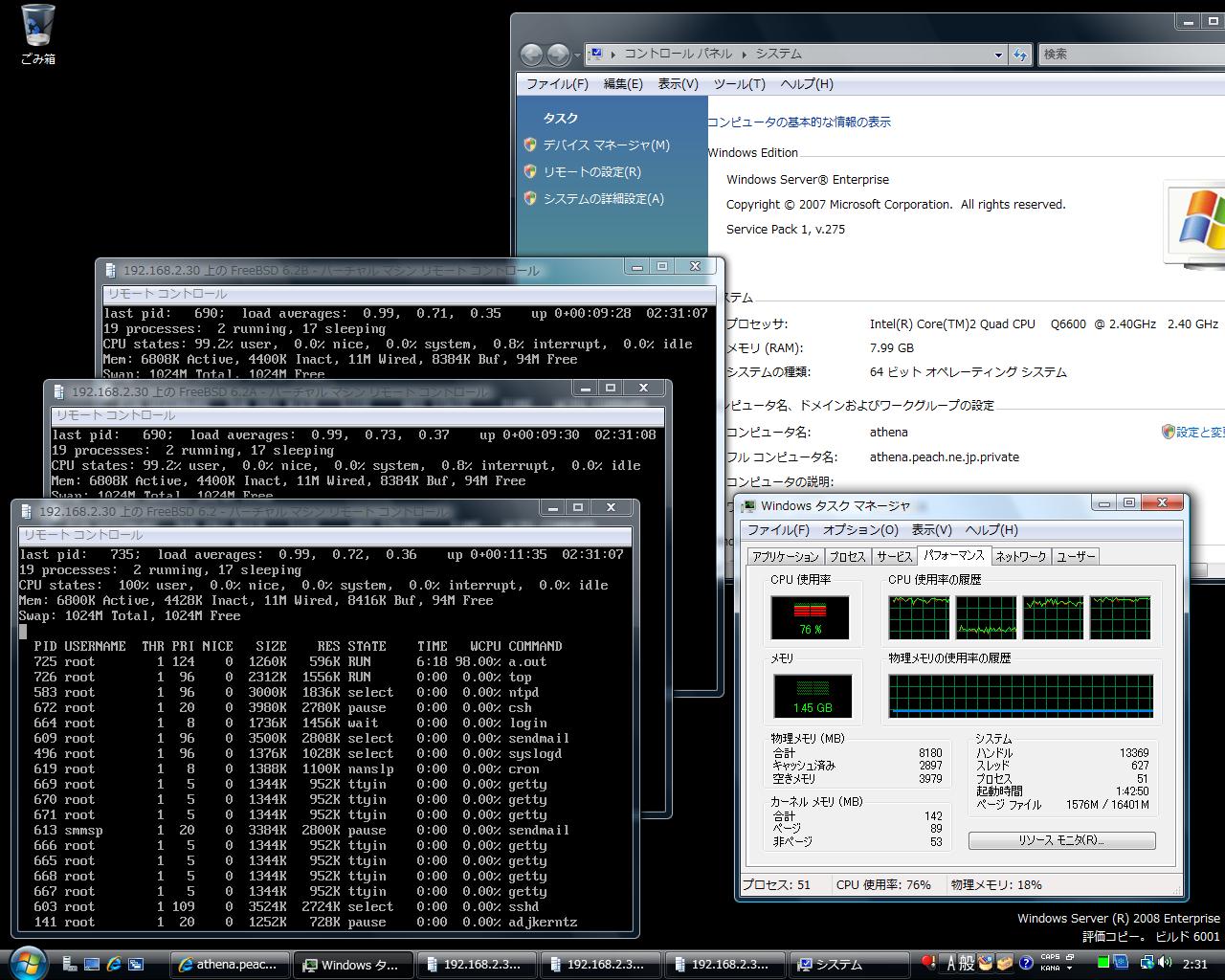Click the IME conversion mode '般' icon

(x=967, y=963)
